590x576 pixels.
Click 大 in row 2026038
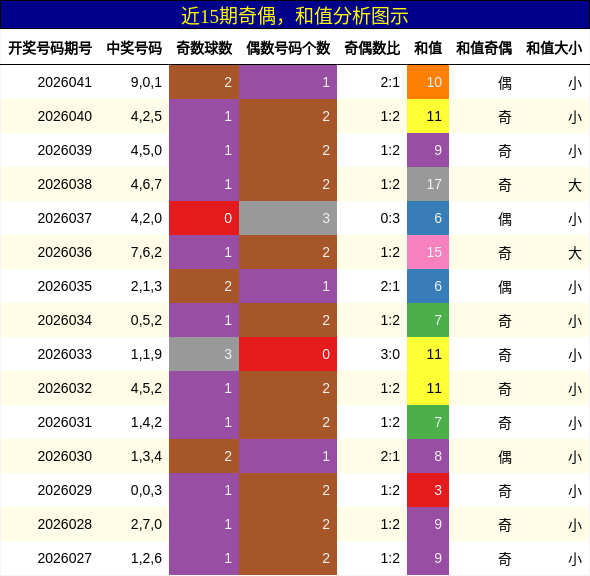coord(575,185)
